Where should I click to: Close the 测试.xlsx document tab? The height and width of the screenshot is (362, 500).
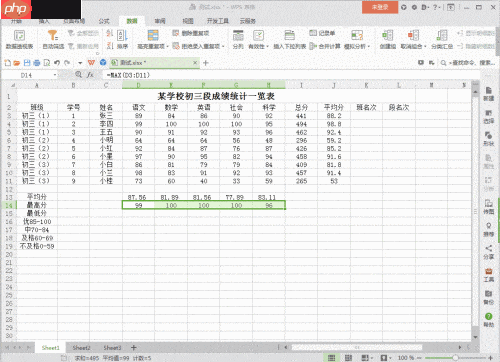coord(195,63)
